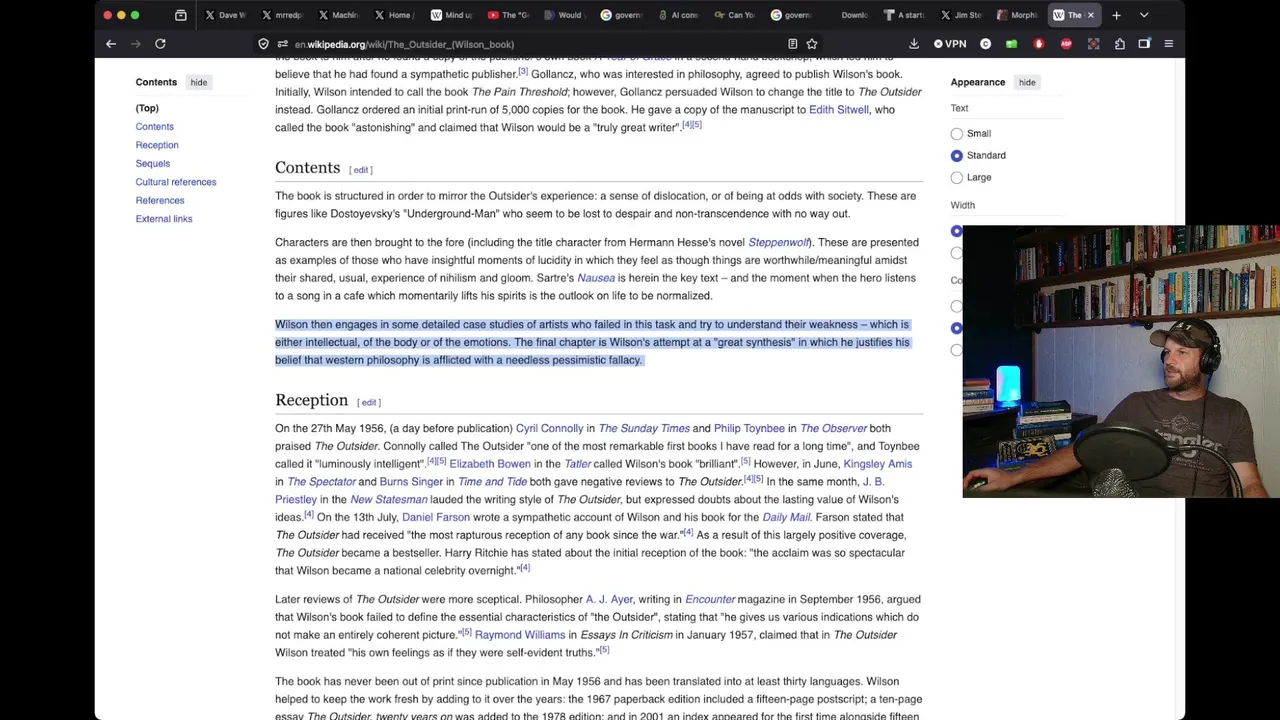This screenshot has width=1280, height=720.
Task: Open a new tab with the plus button
Action: pyautogui.click(x=1116, y=15)
